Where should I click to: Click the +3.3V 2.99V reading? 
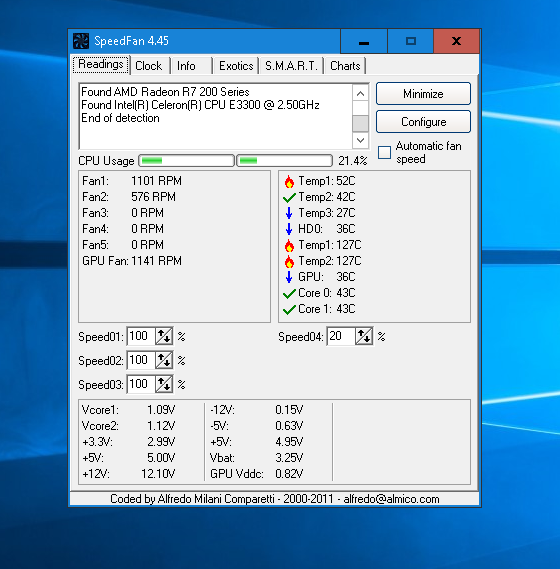click(128, 442)
